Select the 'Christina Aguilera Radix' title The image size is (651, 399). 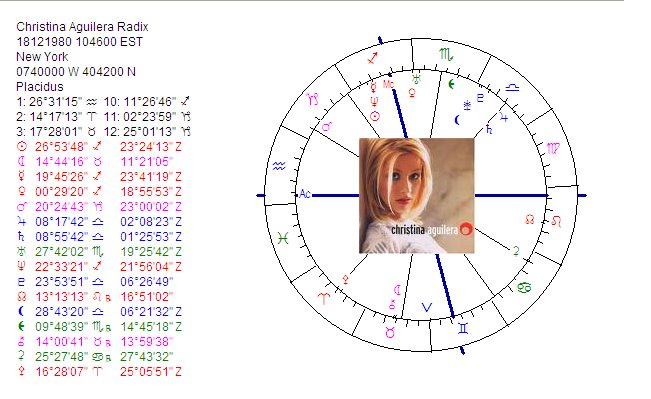[82, 27]
